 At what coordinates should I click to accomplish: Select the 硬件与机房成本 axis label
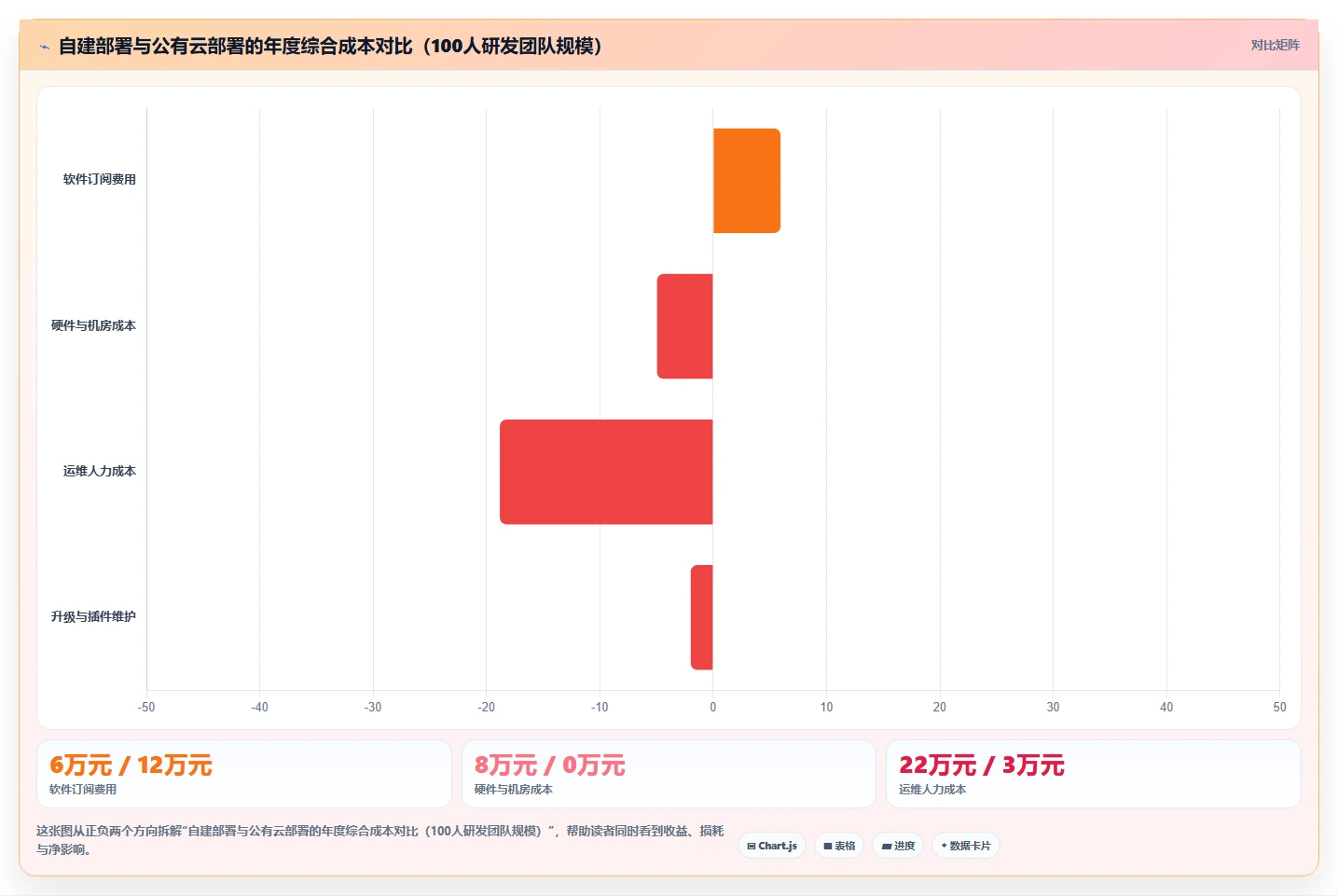[93, 325]
